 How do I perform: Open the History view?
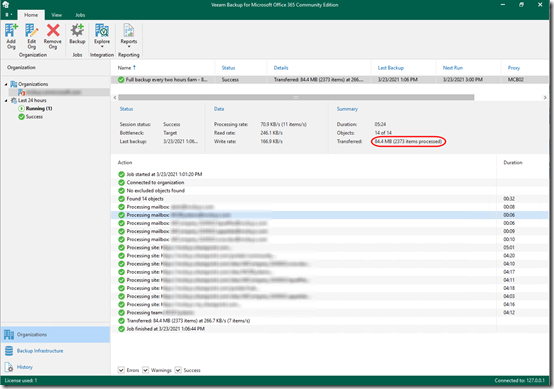(24, 367)
